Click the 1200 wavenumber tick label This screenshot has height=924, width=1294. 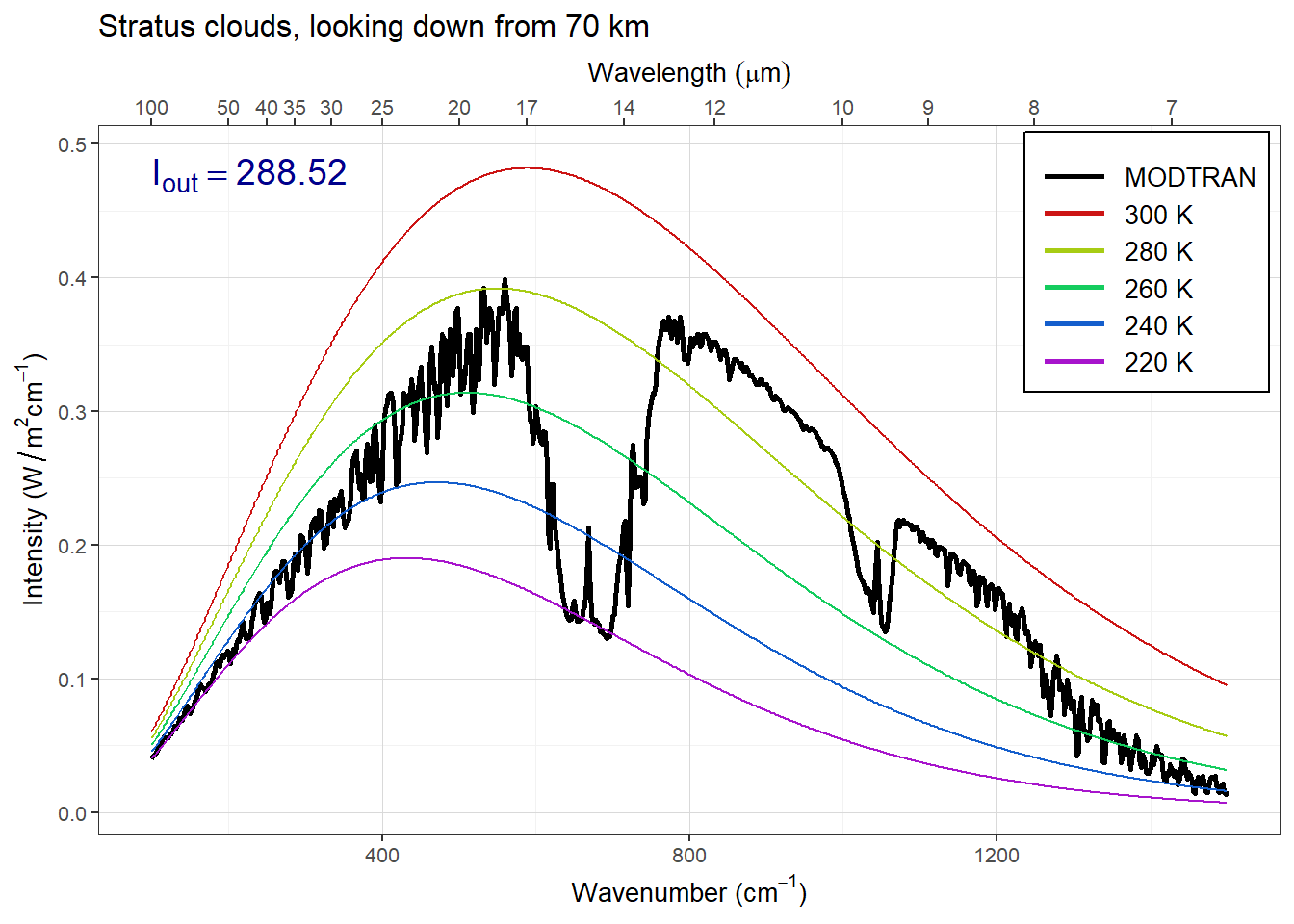click(x=996, y=855)
